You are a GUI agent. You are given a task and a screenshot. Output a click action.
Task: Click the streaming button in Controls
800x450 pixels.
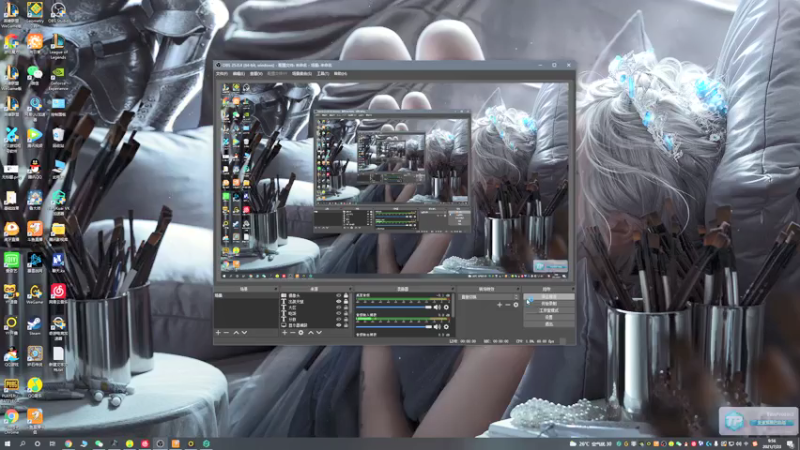tap(549, 296)
